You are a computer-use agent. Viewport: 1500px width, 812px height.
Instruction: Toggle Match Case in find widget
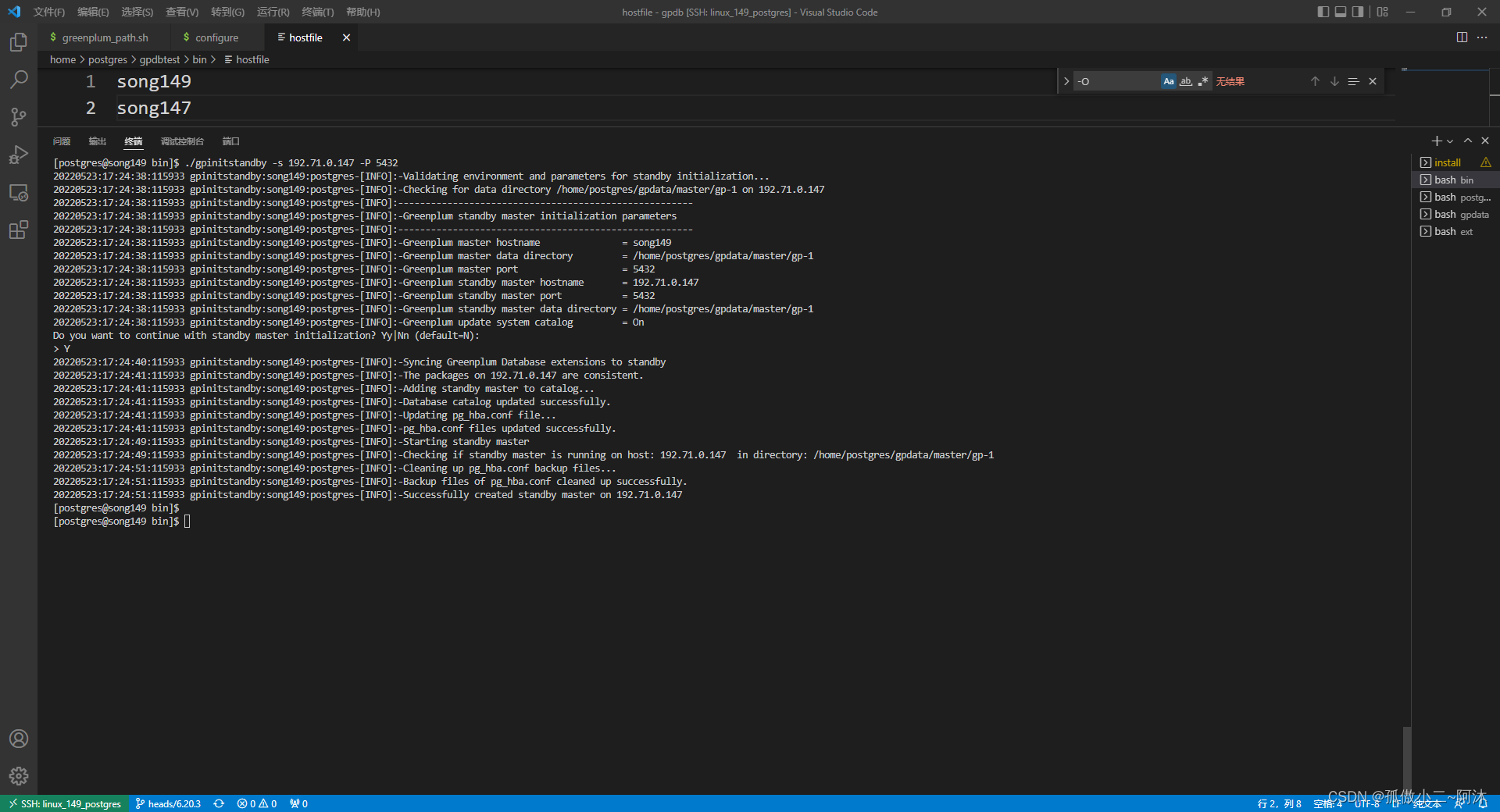click(x=1169, y=81)
